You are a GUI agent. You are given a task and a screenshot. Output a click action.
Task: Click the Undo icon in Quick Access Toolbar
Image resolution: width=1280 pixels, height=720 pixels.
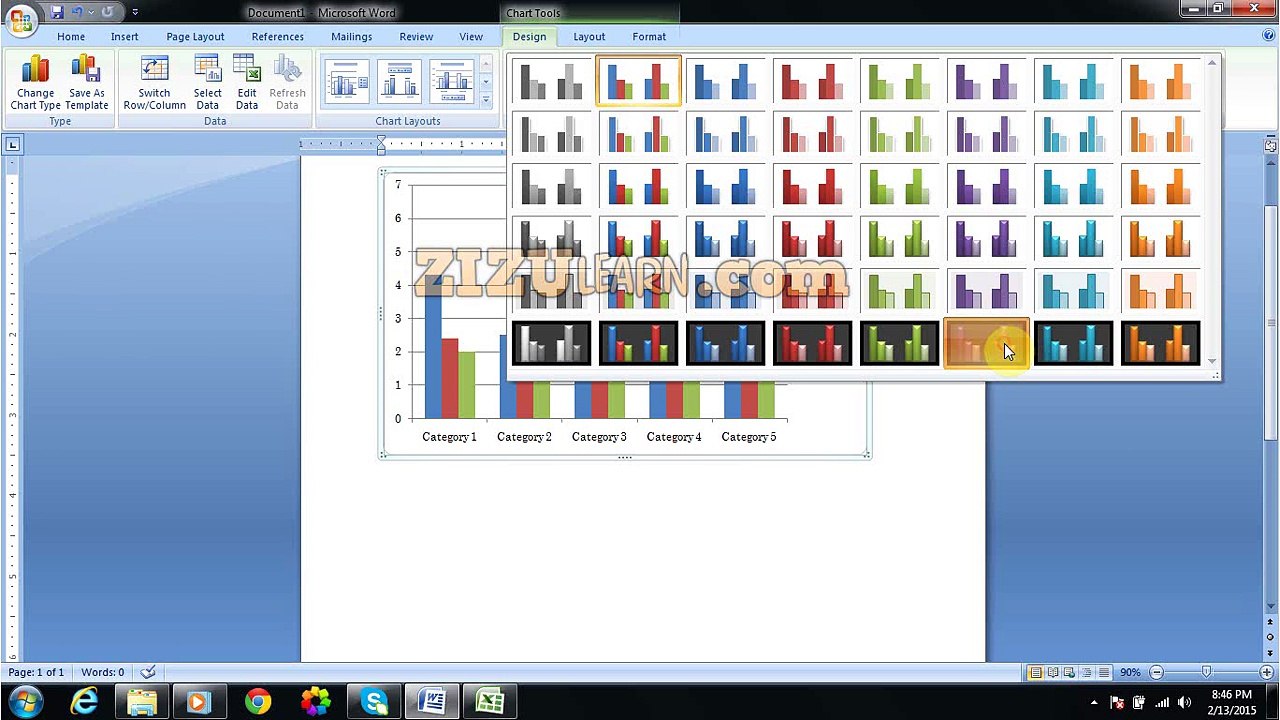point(77,12)
